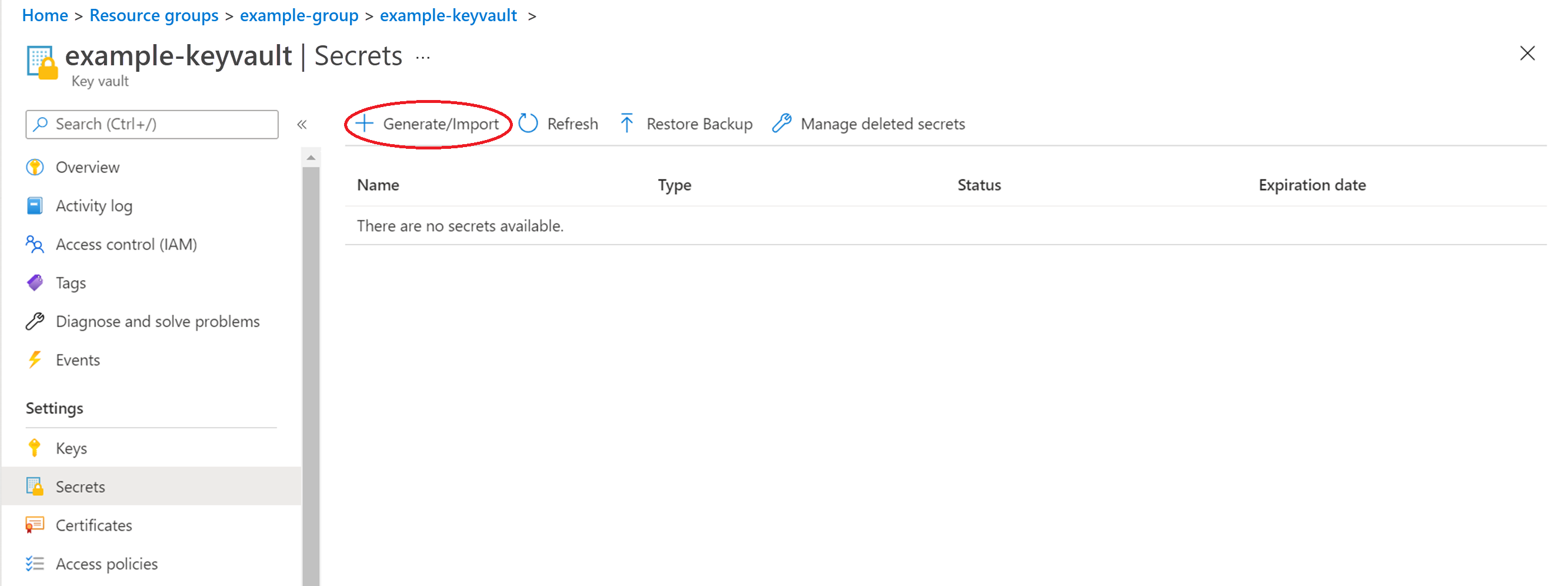The image size is (1568, 586).
Task: Click the Access control (IAM) people icon
Action: tap(35, 244)
